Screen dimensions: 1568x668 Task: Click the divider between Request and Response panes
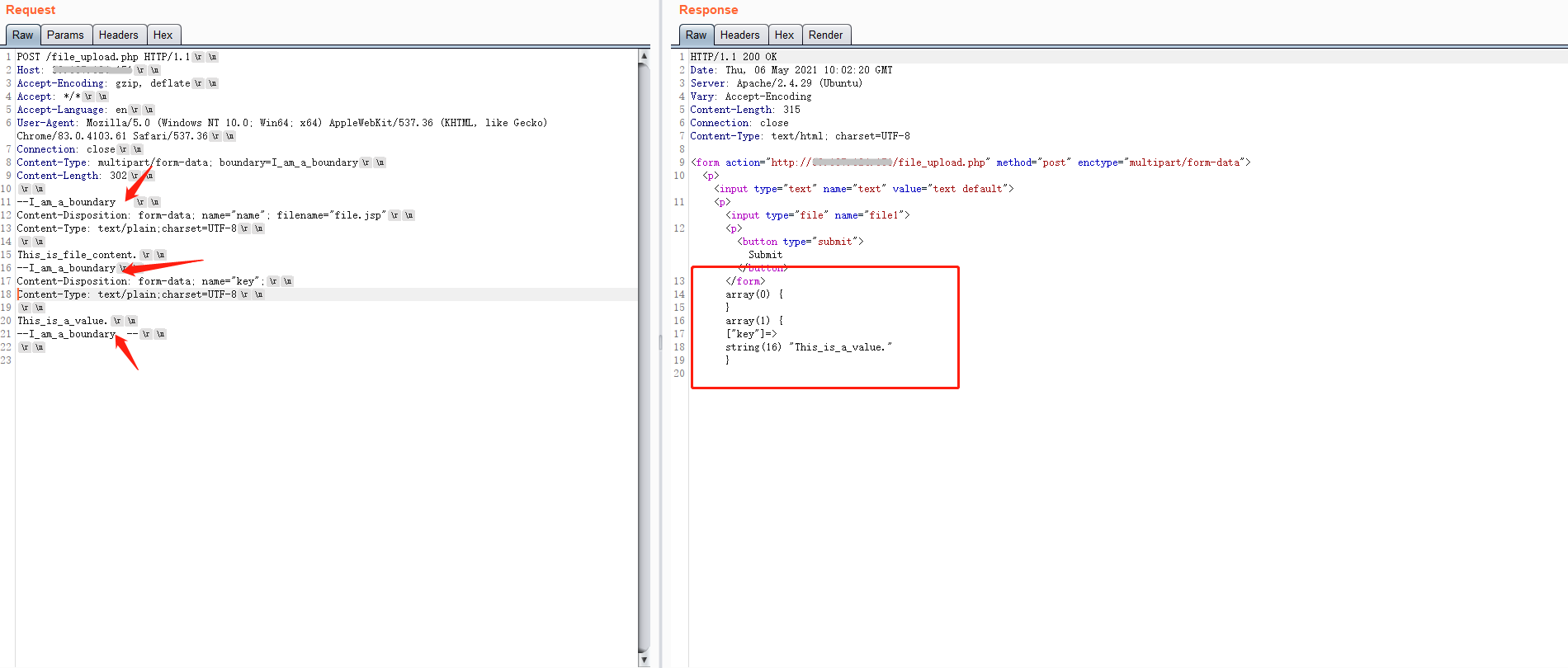click(660, 342)
